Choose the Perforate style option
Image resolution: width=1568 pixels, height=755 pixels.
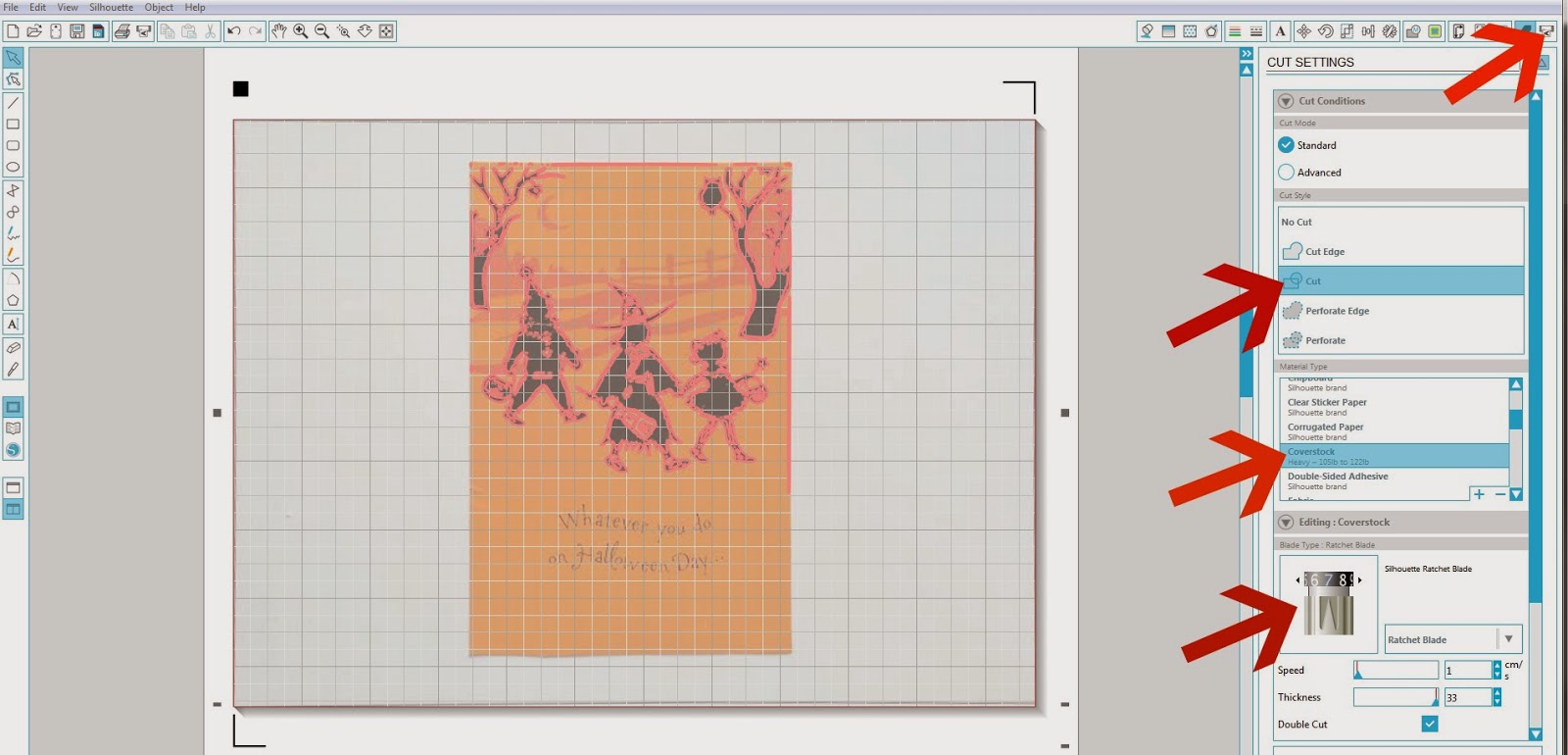tap(1401, 340)
